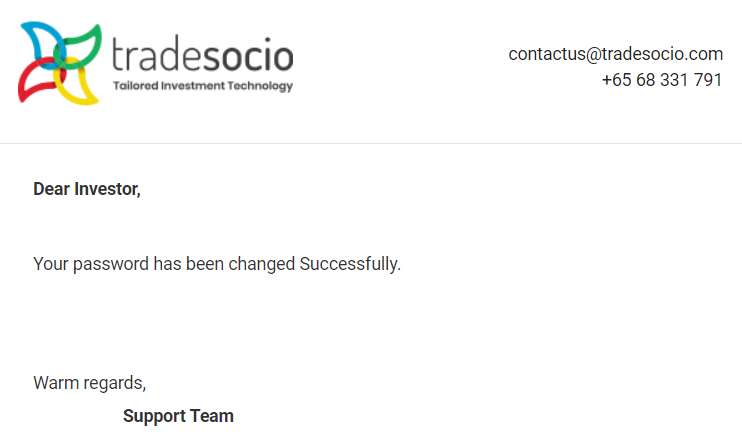
Task: Click the "Tailored Investment Technology" tagline
Action: (x=203, y=86)
